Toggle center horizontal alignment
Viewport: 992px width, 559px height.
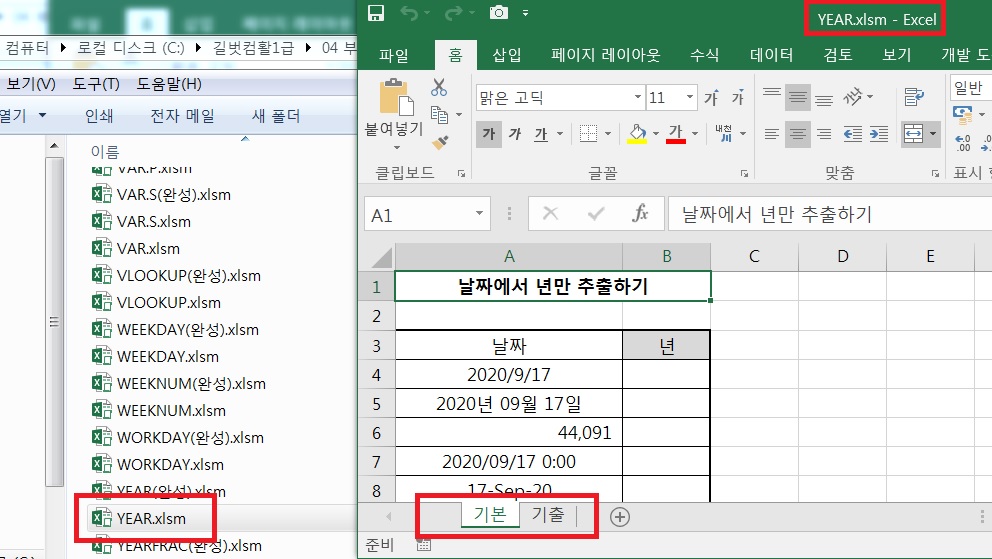coord(797,133)
